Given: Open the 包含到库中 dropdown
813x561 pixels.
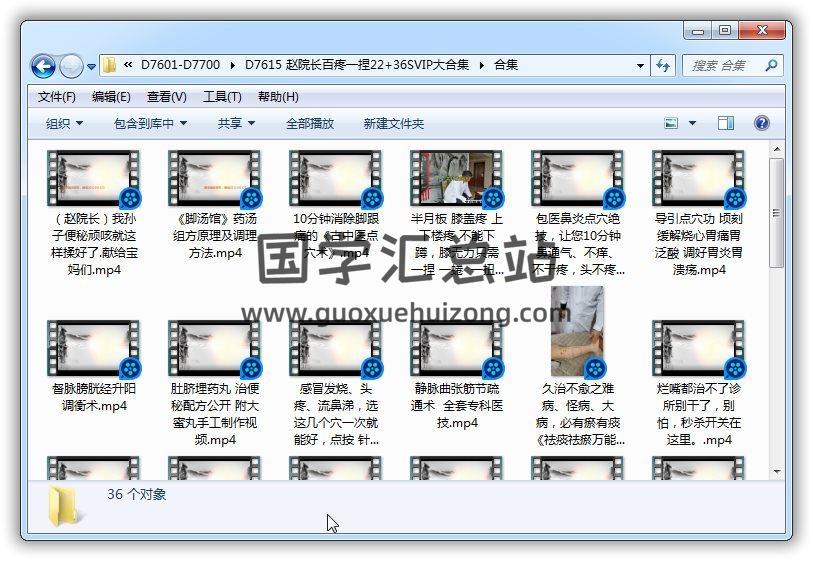Looking at the screenshot, I should coord(150,124).
